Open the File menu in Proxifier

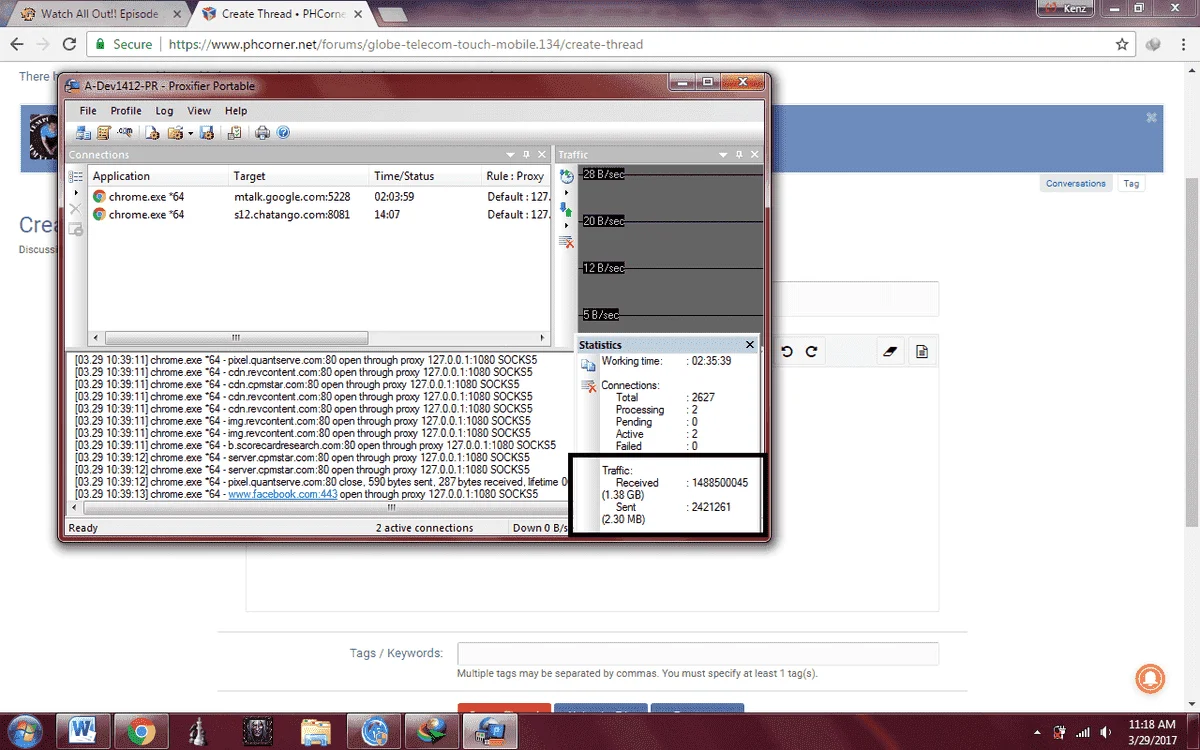click(88, 111)
